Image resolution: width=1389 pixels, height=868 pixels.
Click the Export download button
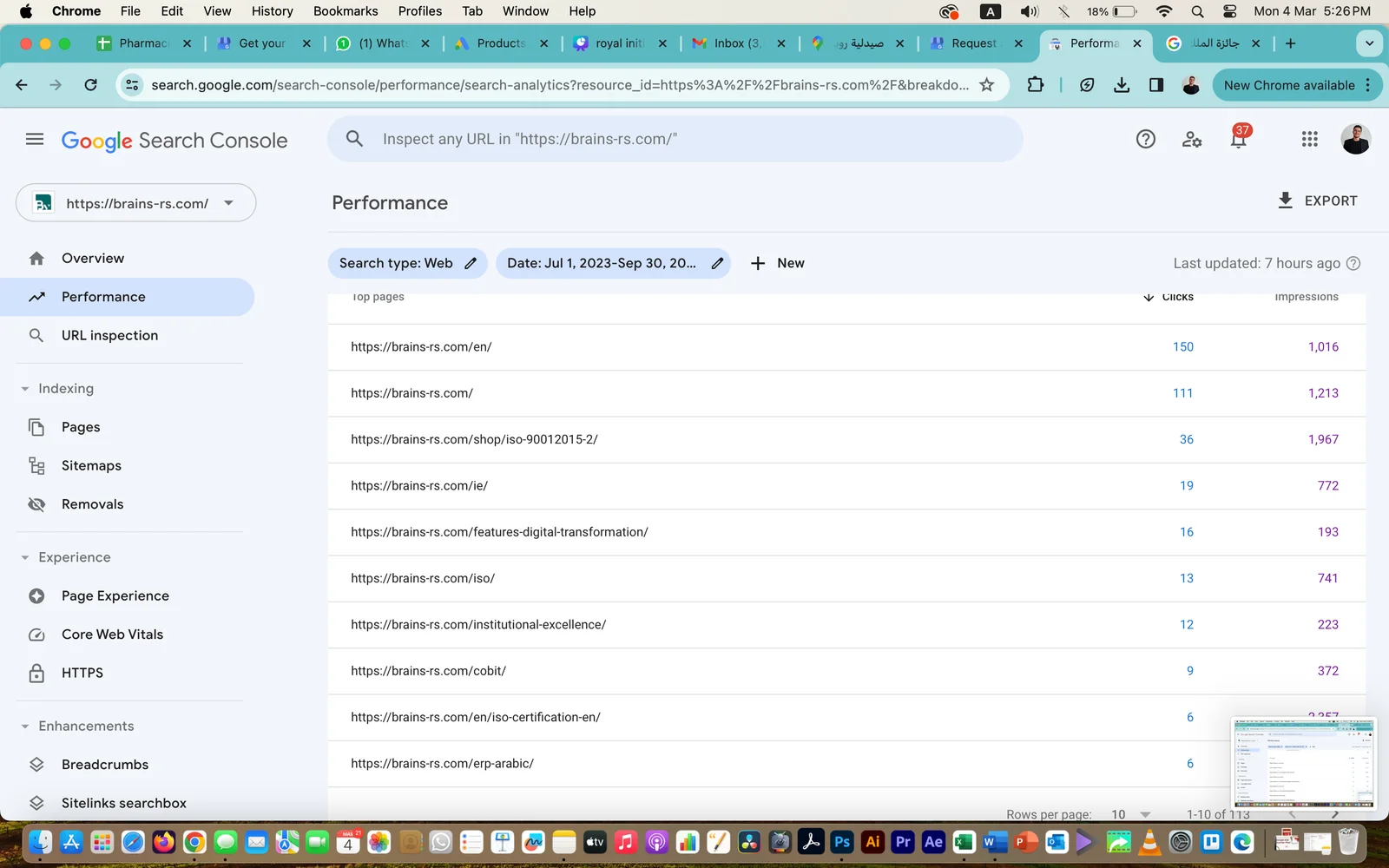(1317, 201)
